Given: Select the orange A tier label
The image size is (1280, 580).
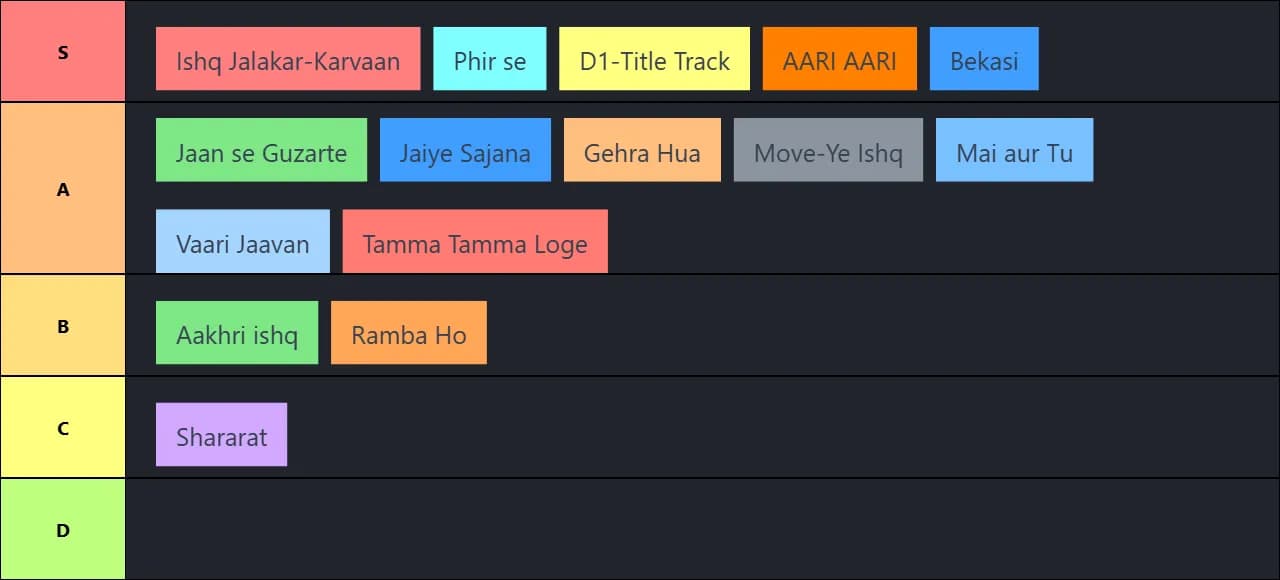Looking at the screenshot, I should (x=63, y=188).
